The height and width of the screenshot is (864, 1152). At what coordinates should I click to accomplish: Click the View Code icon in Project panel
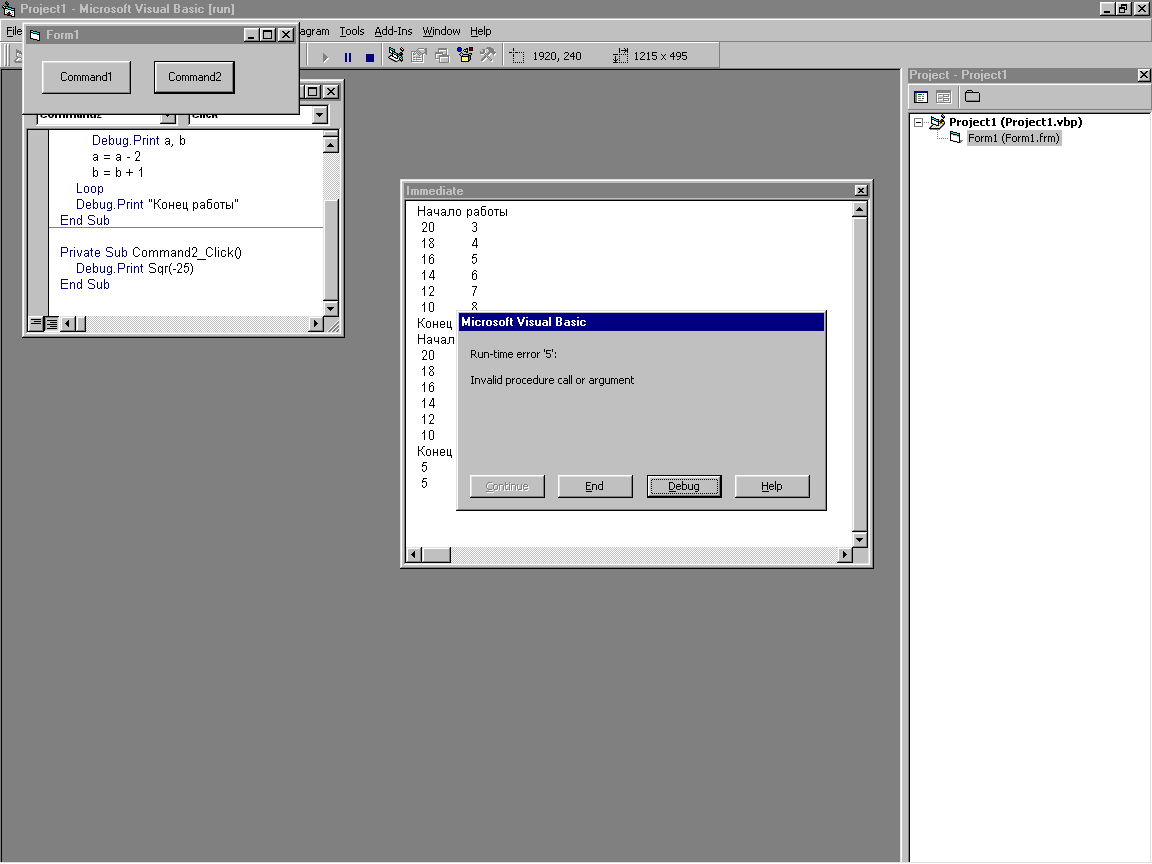click(921, 97)
